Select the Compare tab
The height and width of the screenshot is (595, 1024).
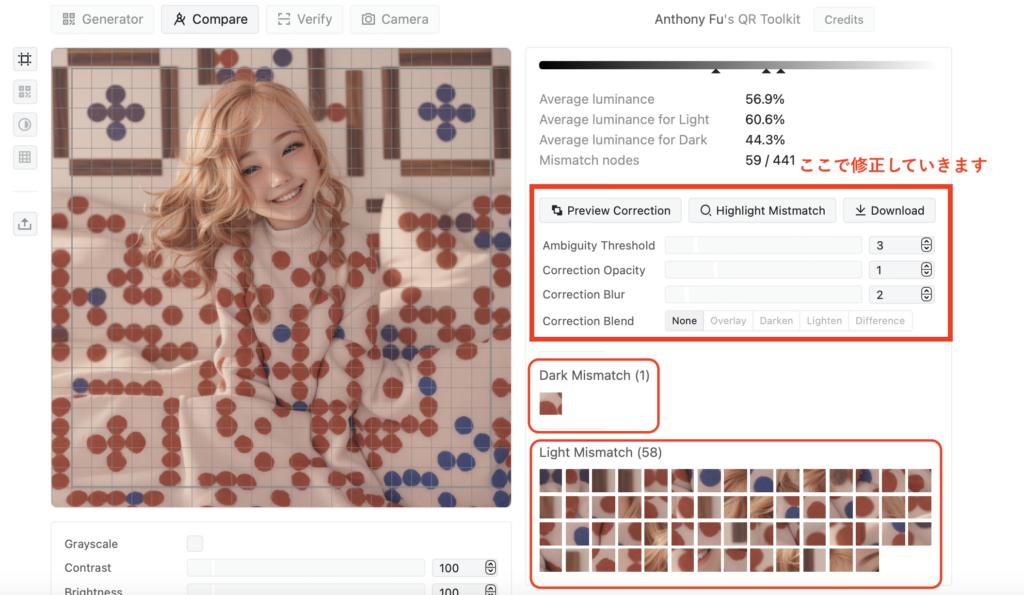coord(210,19)
